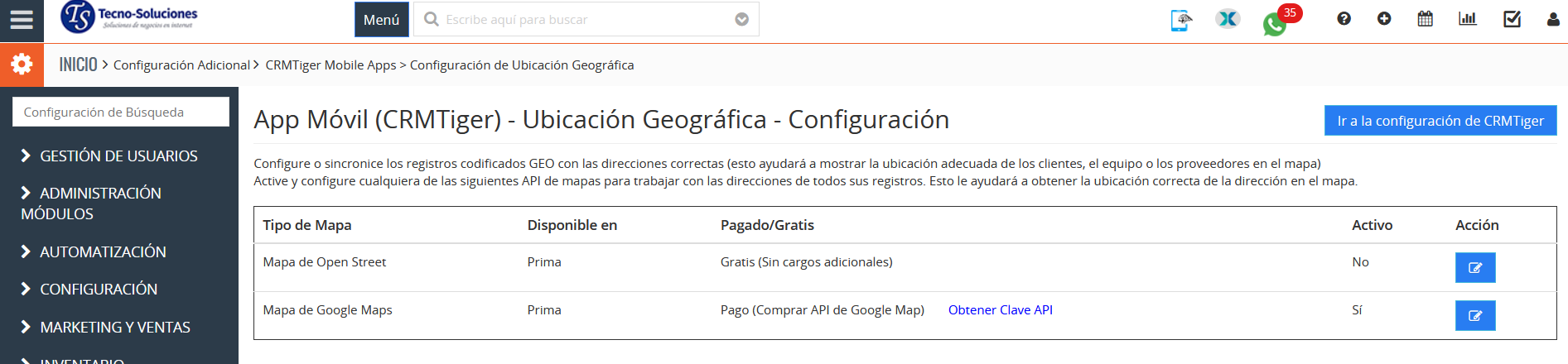Viewport: 1568px width, 364px height.
Task: Open the CRMTiger mobile app icon
Action: point(1181,20)
